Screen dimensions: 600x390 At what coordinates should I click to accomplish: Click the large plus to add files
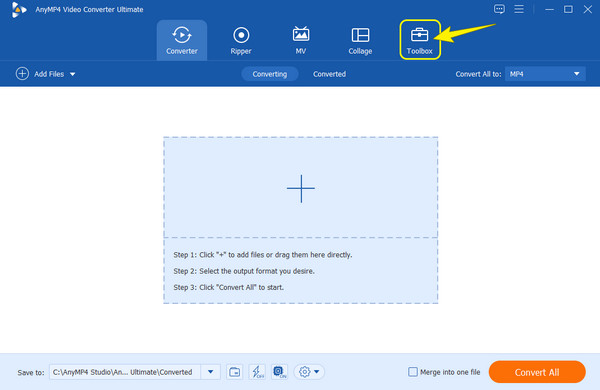pos(301,188)
